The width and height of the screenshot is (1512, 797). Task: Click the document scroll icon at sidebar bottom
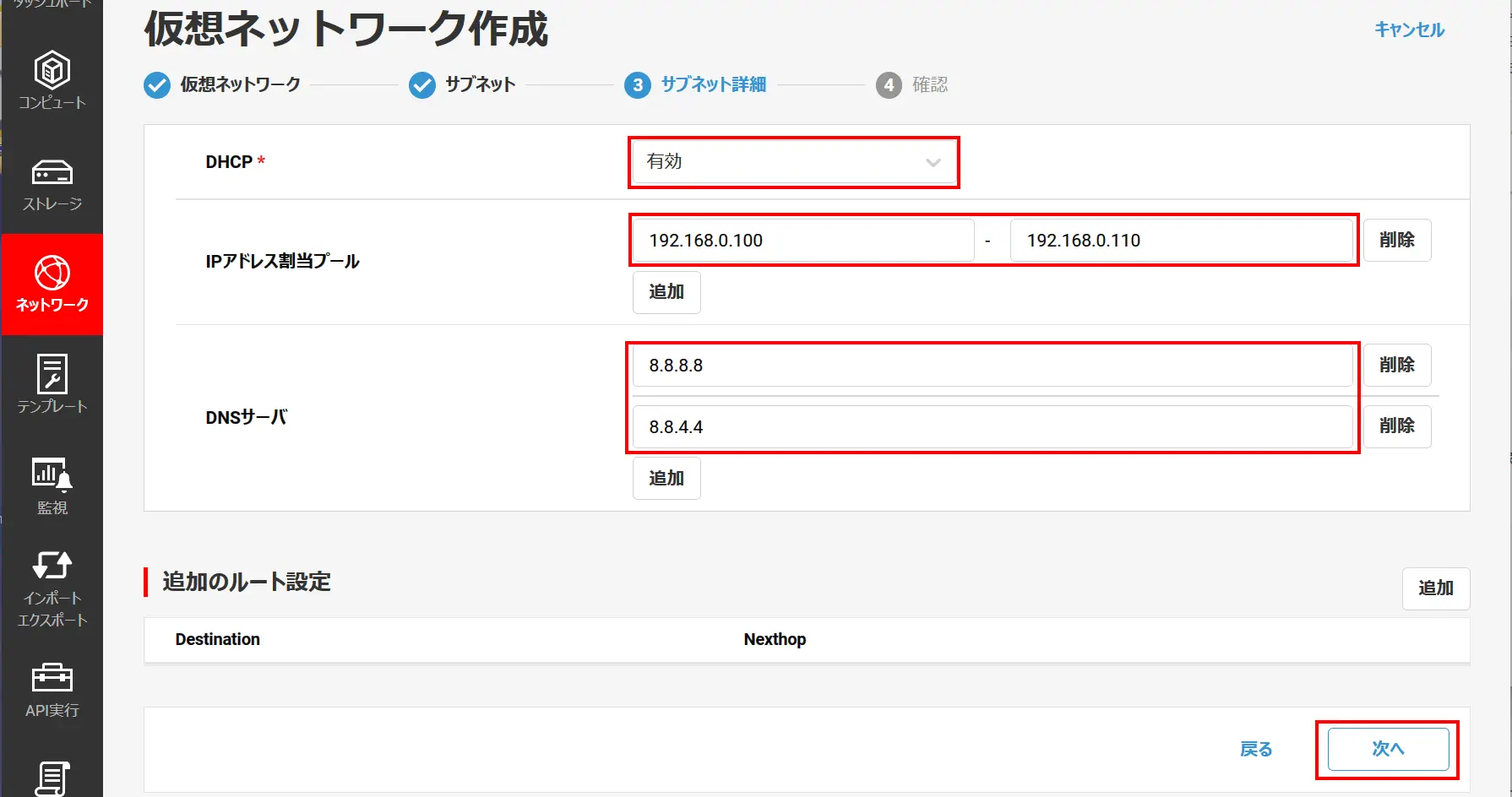point(52,778)
